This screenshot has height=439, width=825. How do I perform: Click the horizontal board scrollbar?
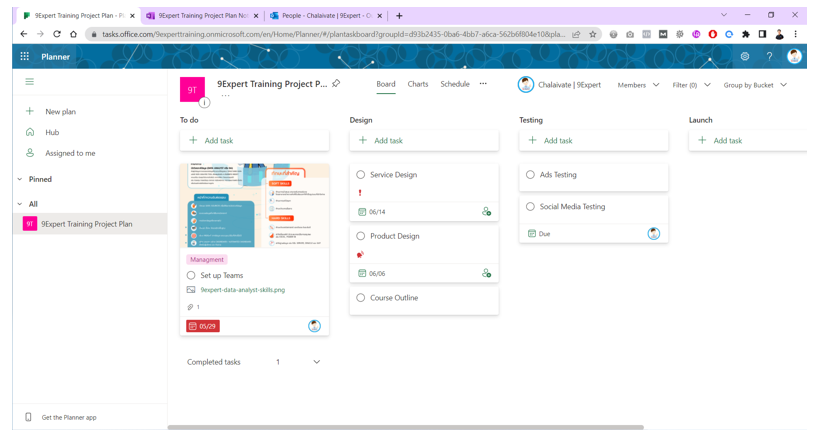(x=405, y=427)
